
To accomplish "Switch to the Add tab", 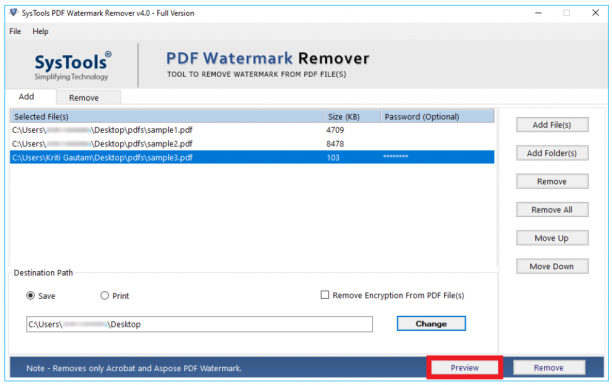I will pos(27,96).
